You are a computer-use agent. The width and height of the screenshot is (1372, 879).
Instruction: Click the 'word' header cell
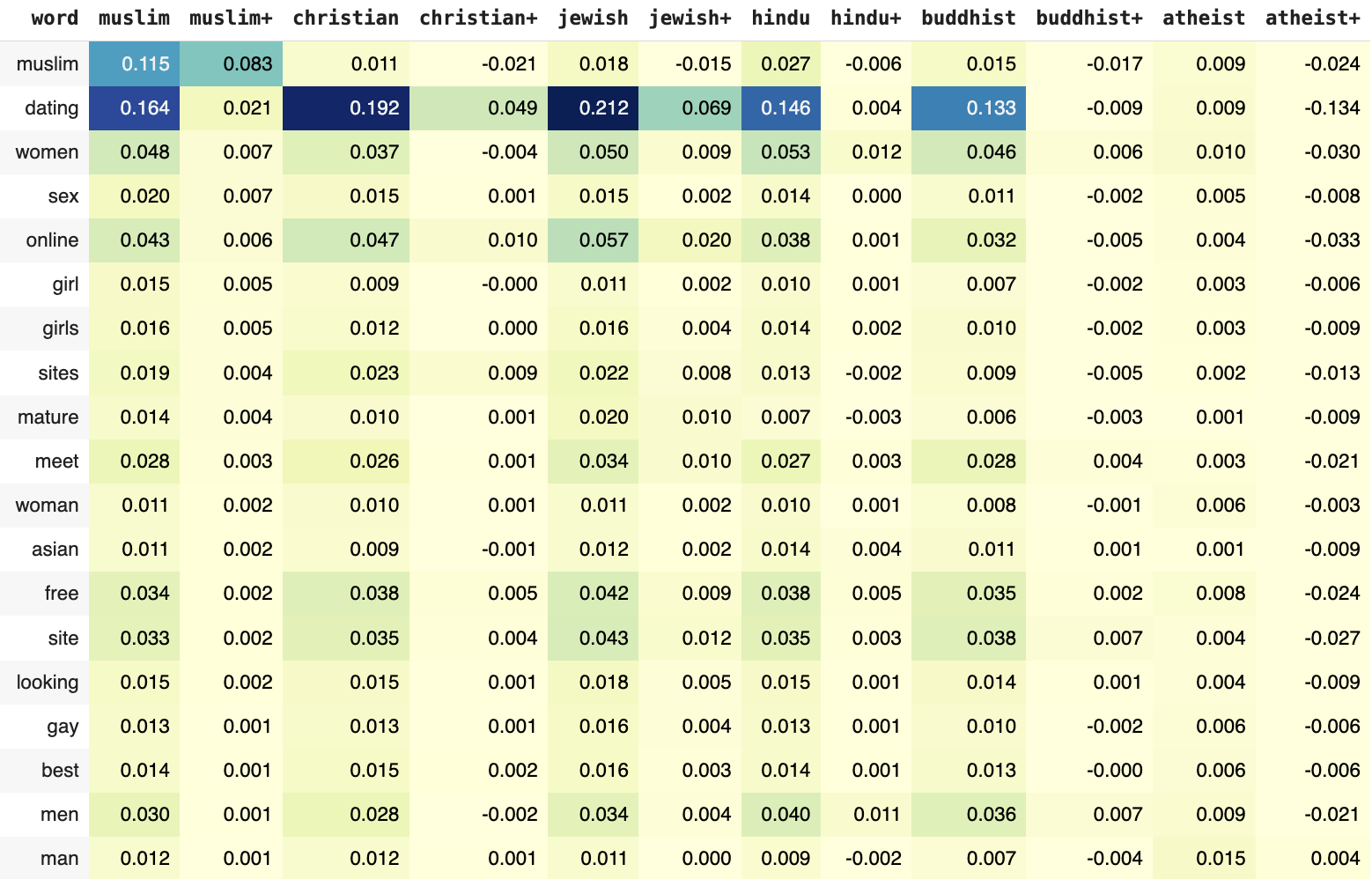[55, 18]
